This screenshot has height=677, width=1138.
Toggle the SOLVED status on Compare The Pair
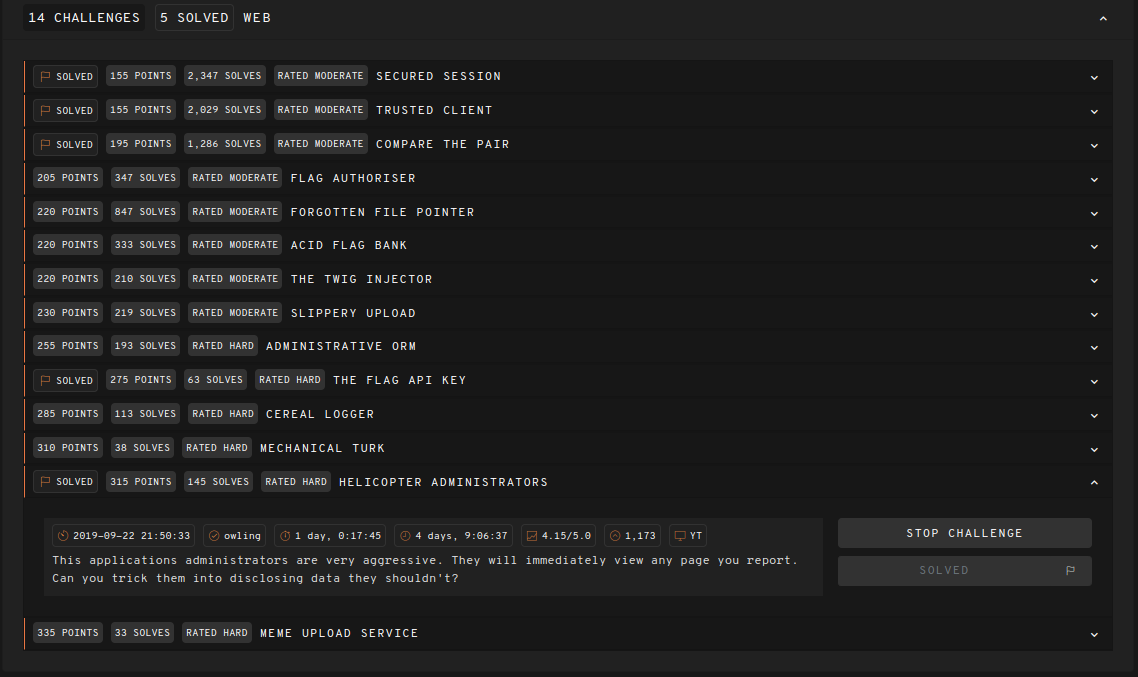[x=65, y=144]
